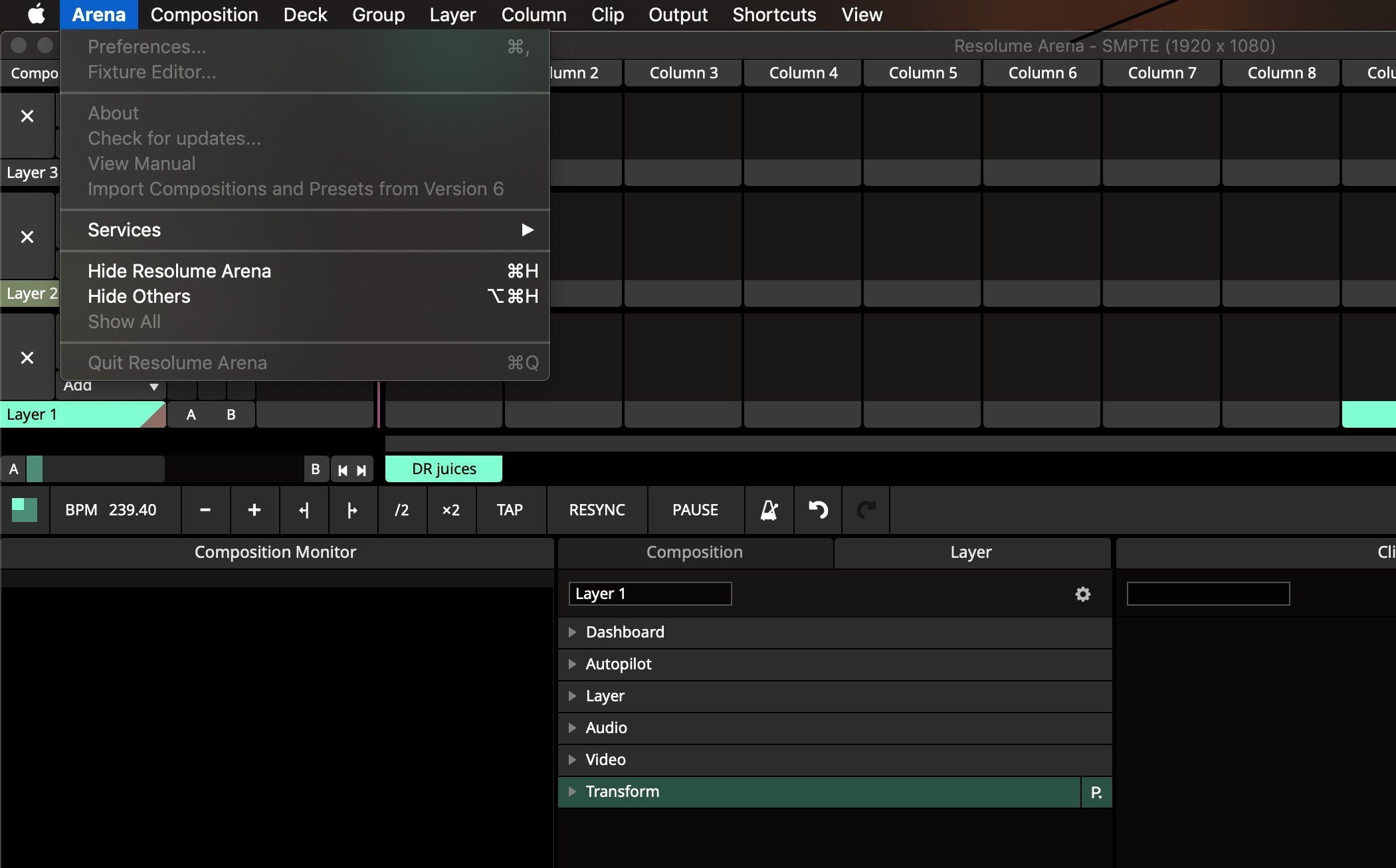
Task: Click the Layer 1 name field
Action: tap(650, 594)
